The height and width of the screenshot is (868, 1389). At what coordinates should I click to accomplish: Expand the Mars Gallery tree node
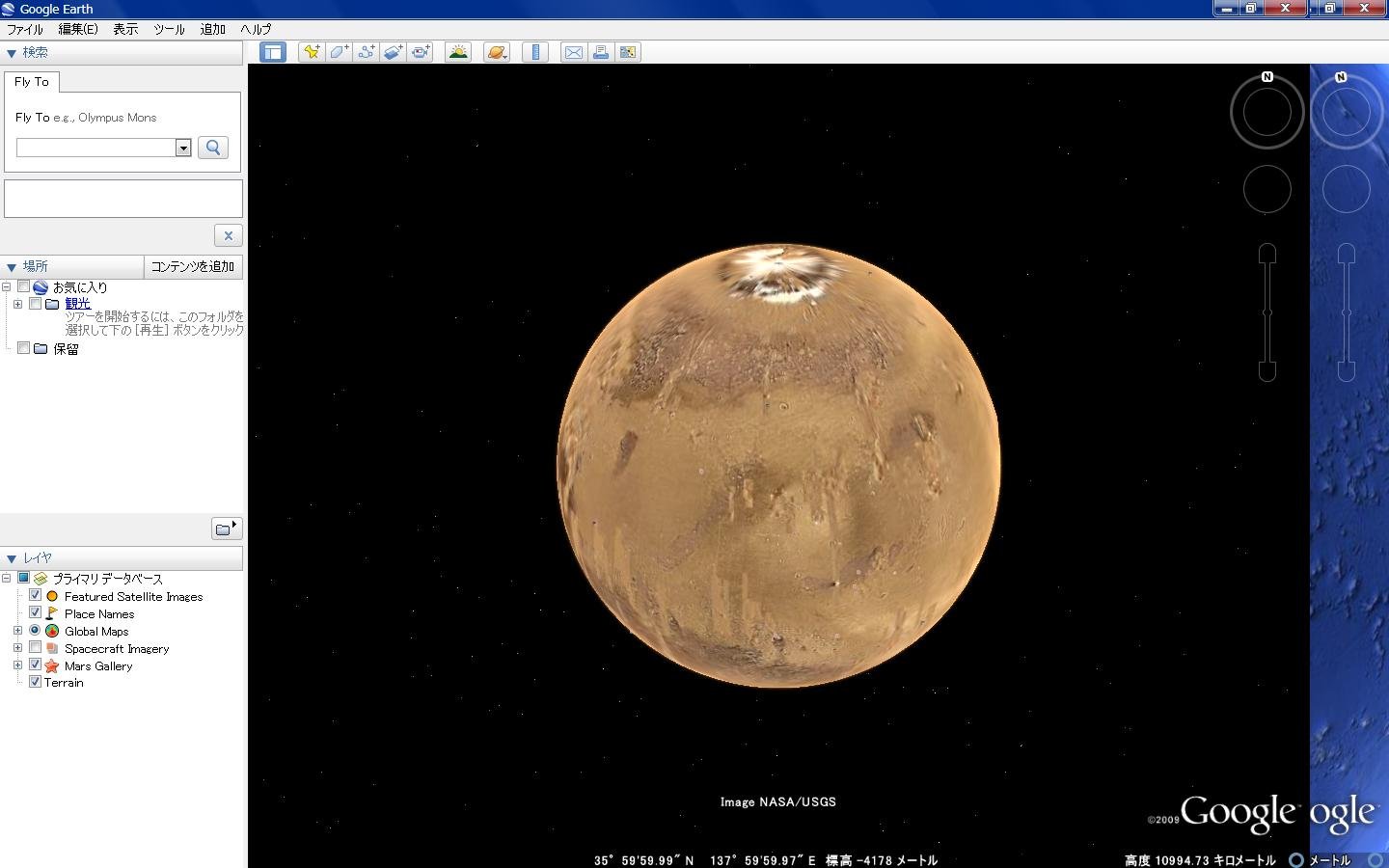pyautogui.click(x=17, y=665)
